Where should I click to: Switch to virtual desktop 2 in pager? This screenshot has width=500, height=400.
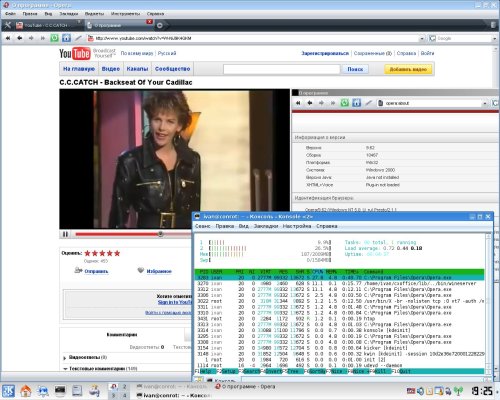(124, 387)
